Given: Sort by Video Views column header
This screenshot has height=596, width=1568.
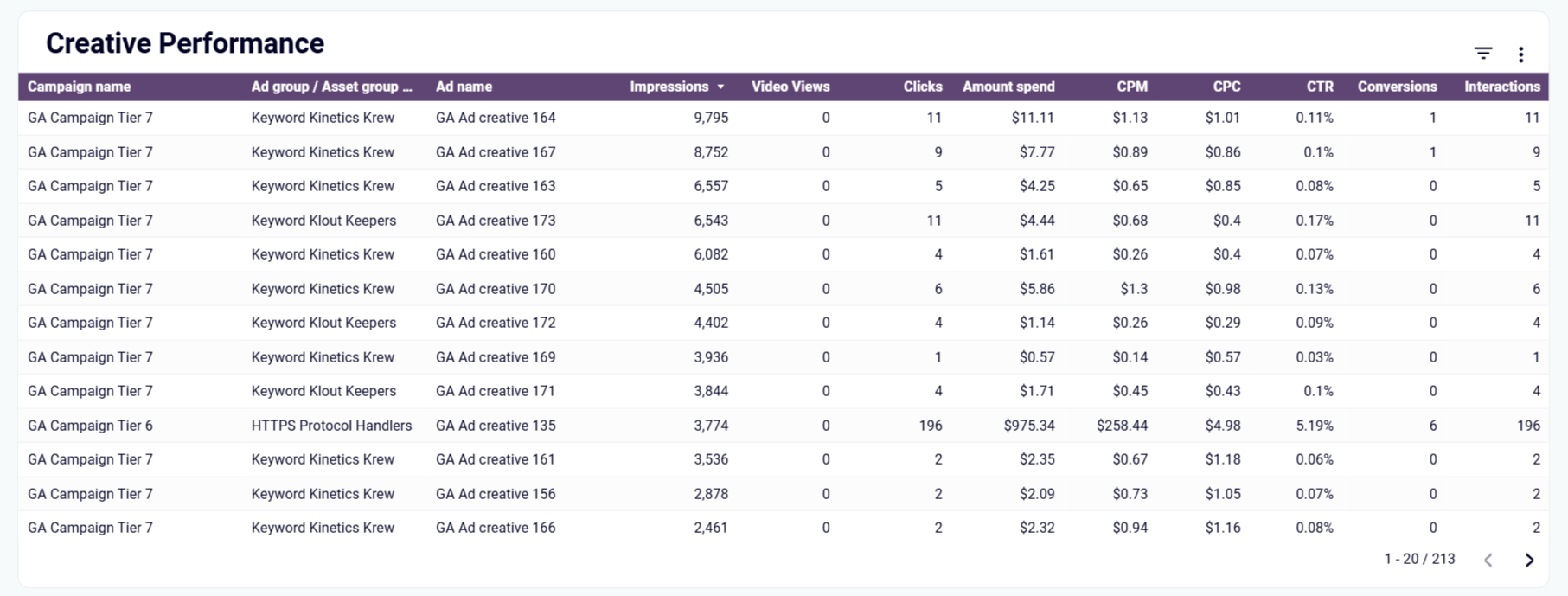Looking at the screenshot, I should point(790,87).
